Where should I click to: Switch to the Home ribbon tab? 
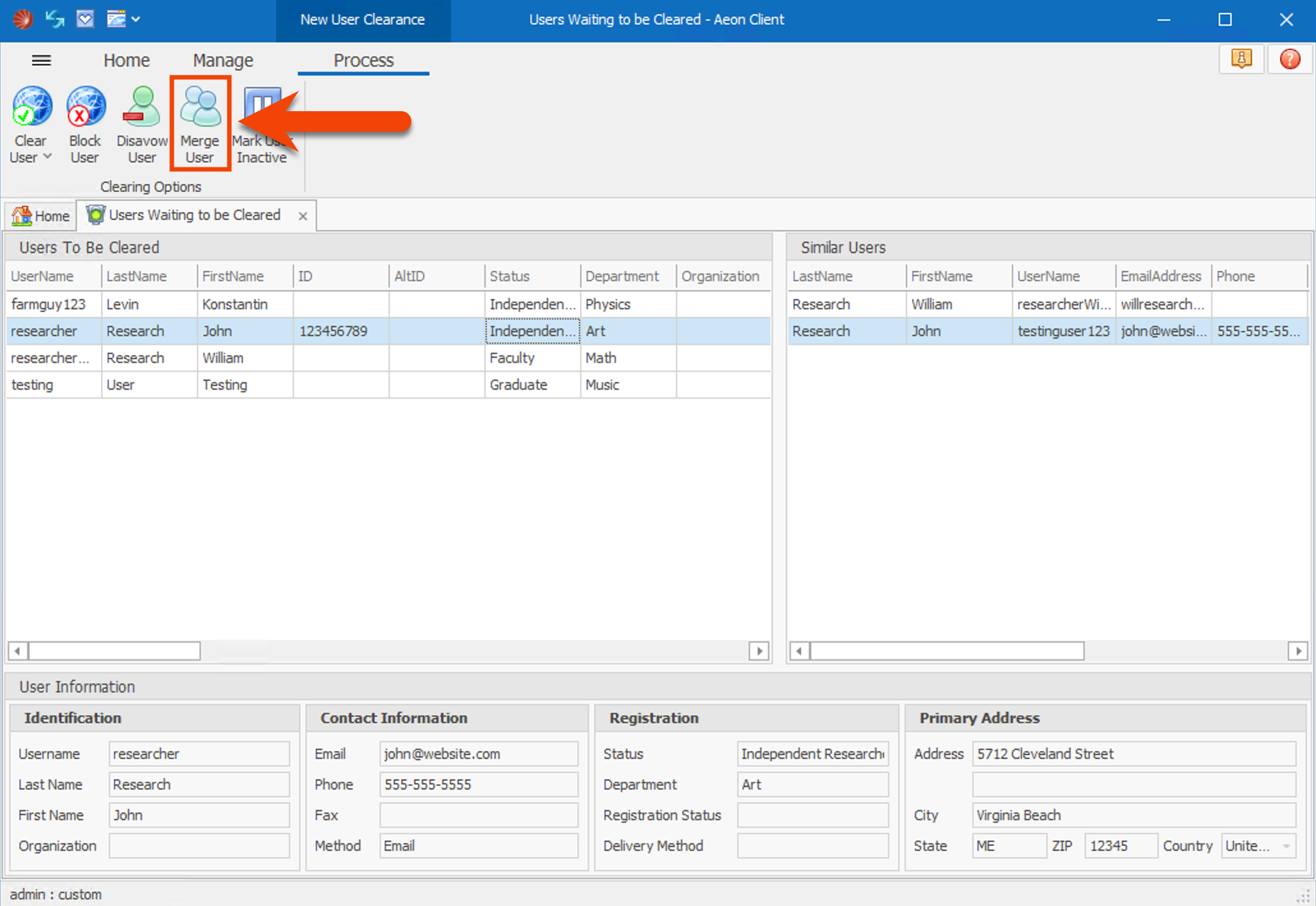tap(126, 60)
